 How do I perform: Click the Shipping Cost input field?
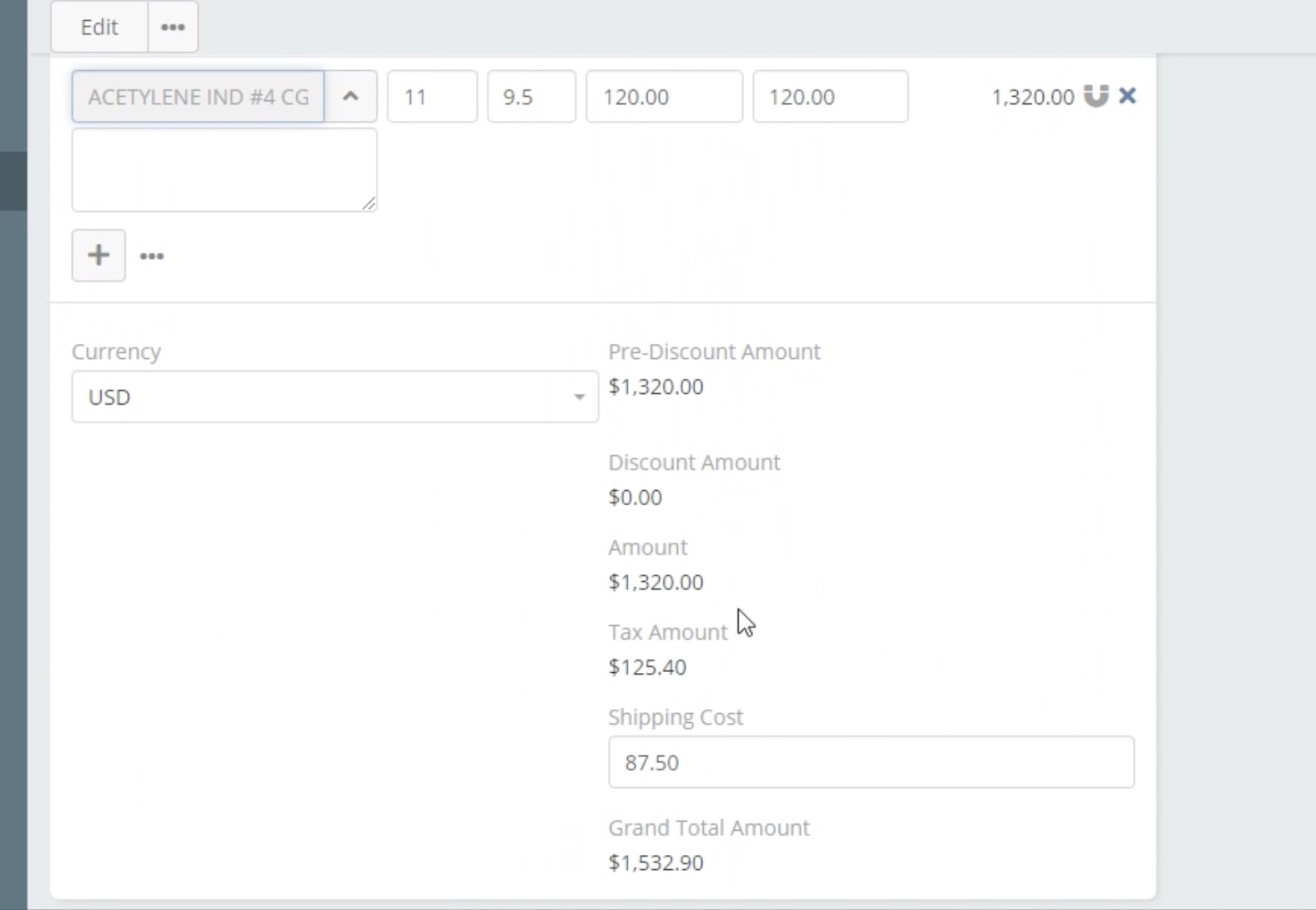871,762
